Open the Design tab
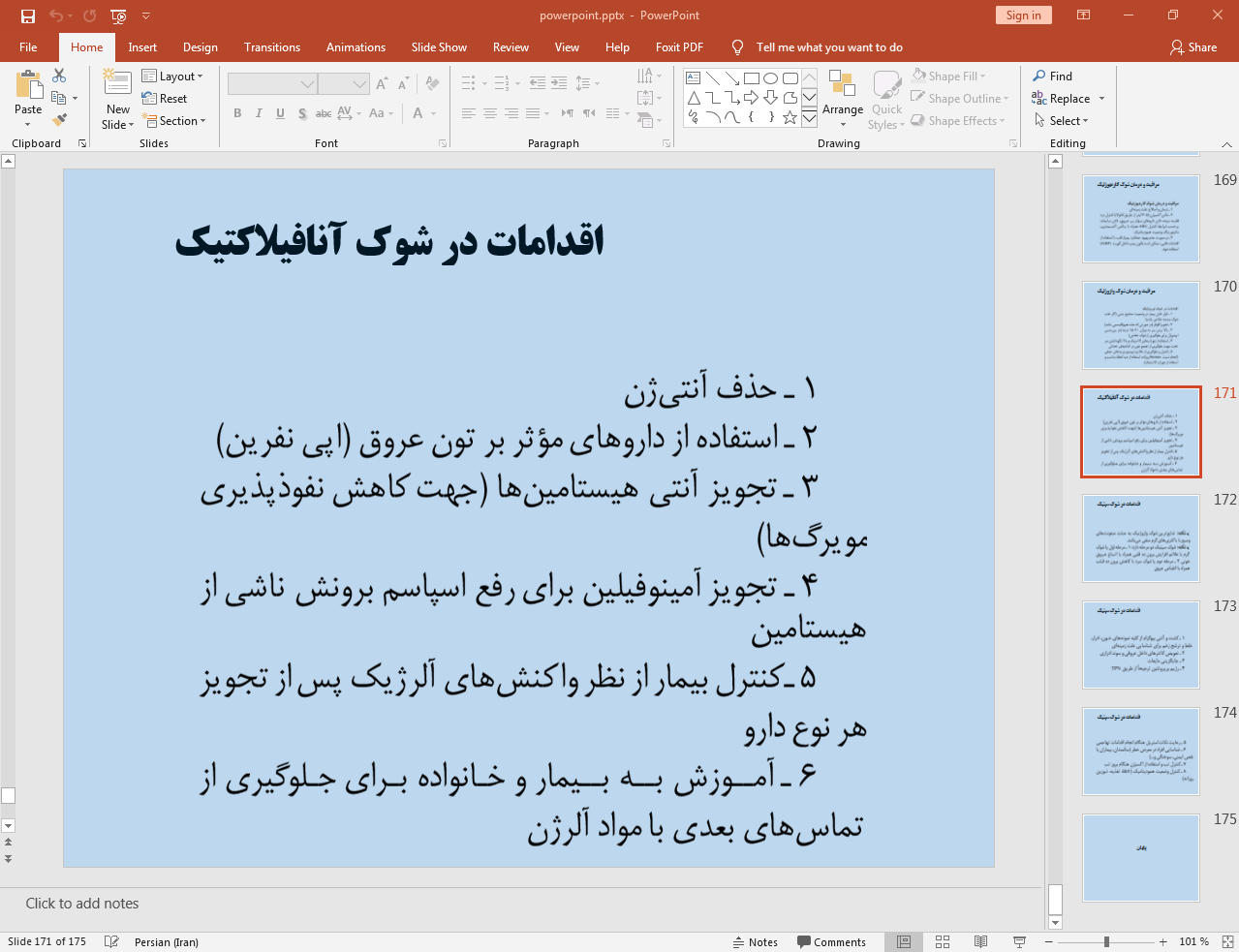Viewport: 1239px width, 952px height. 201,46
